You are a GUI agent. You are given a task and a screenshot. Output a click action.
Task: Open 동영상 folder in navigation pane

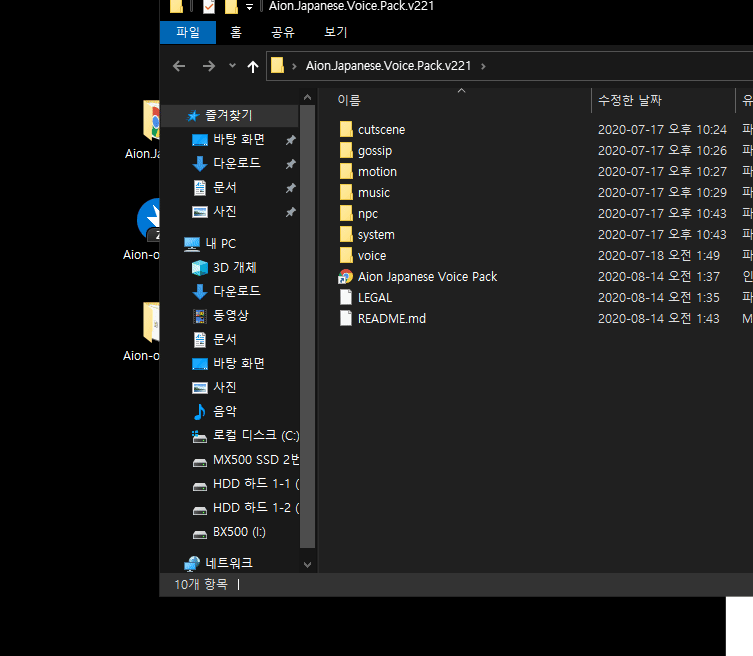231,316
